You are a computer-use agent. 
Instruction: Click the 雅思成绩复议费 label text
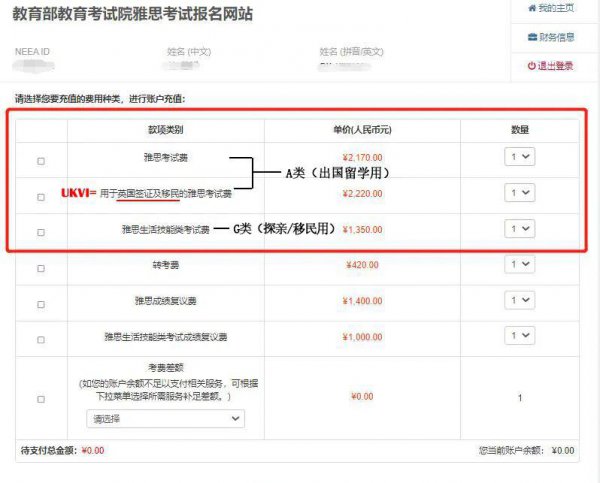tap(166, 301)
